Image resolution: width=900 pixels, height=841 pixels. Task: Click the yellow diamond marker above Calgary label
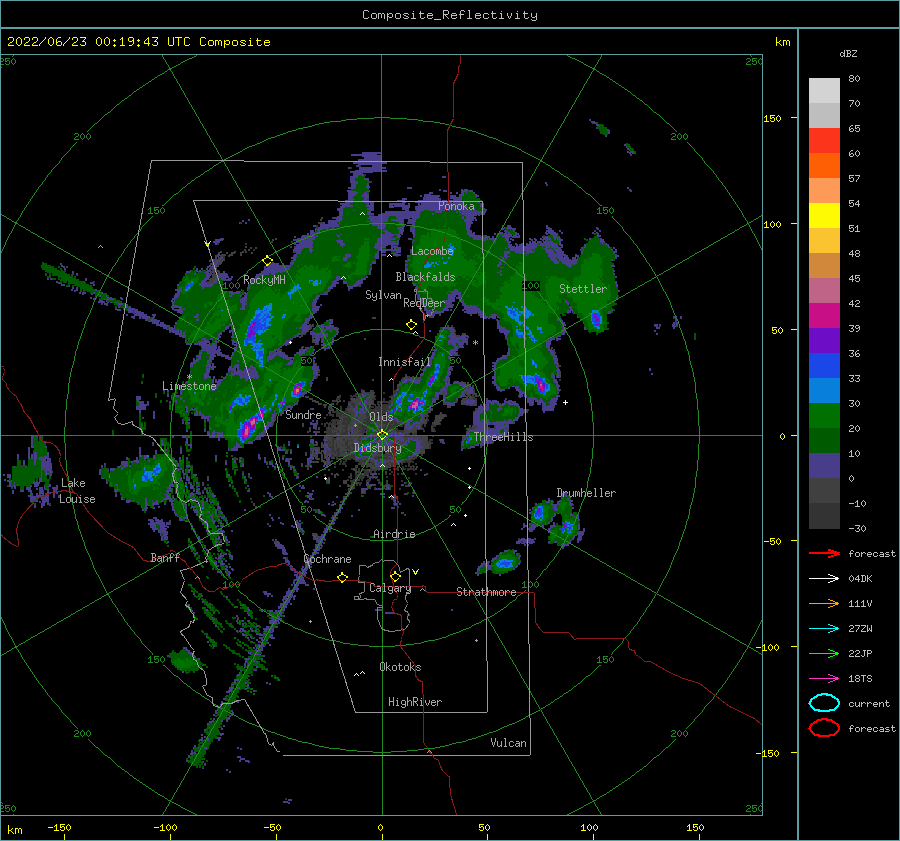(x=395, y=576)
